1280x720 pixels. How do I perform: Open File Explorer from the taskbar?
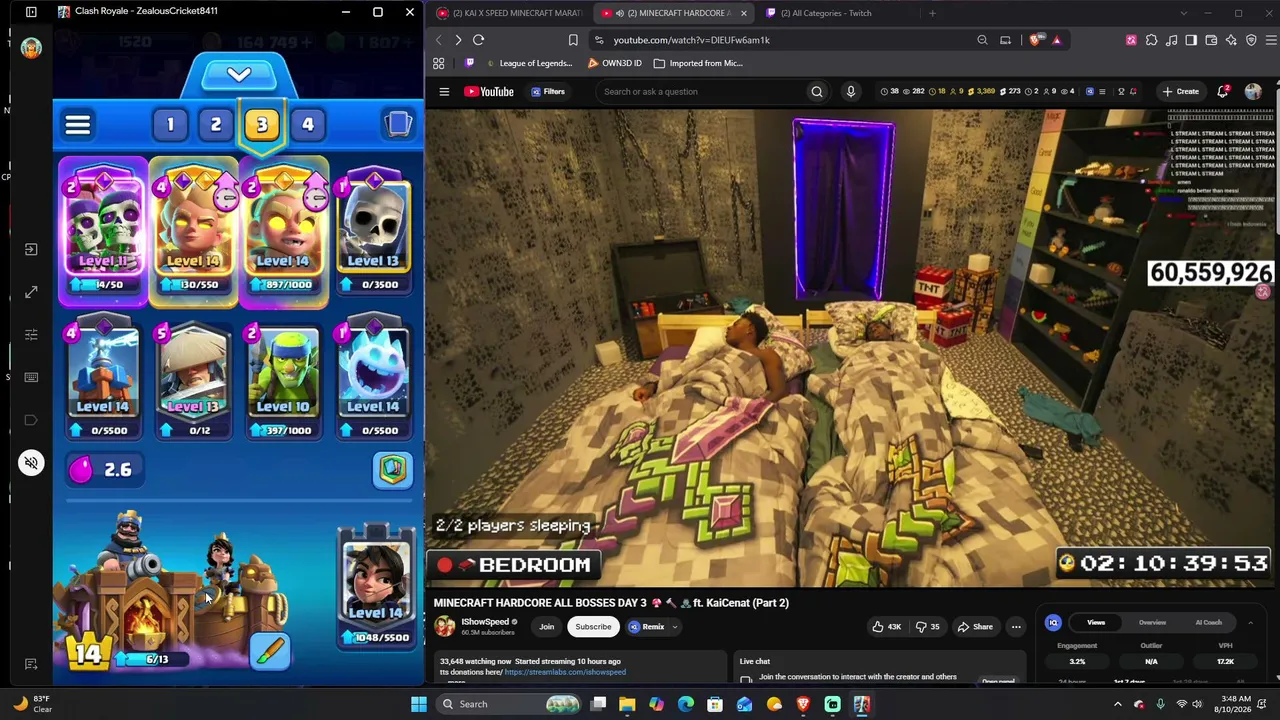coord(627,704)
